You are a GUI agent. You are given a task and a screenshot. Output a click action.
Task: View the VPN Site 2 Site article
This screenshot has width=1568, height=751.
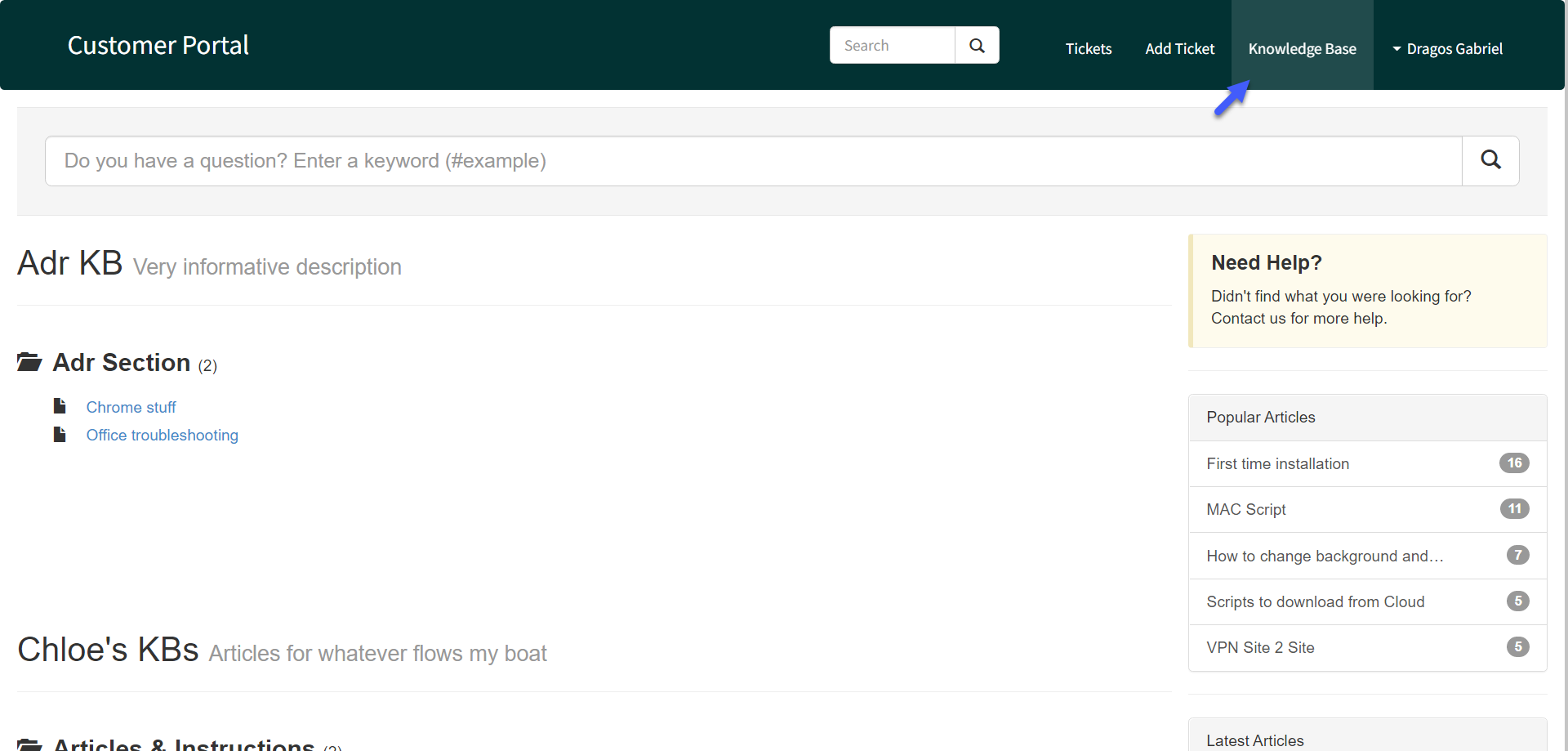point(1260,647)
